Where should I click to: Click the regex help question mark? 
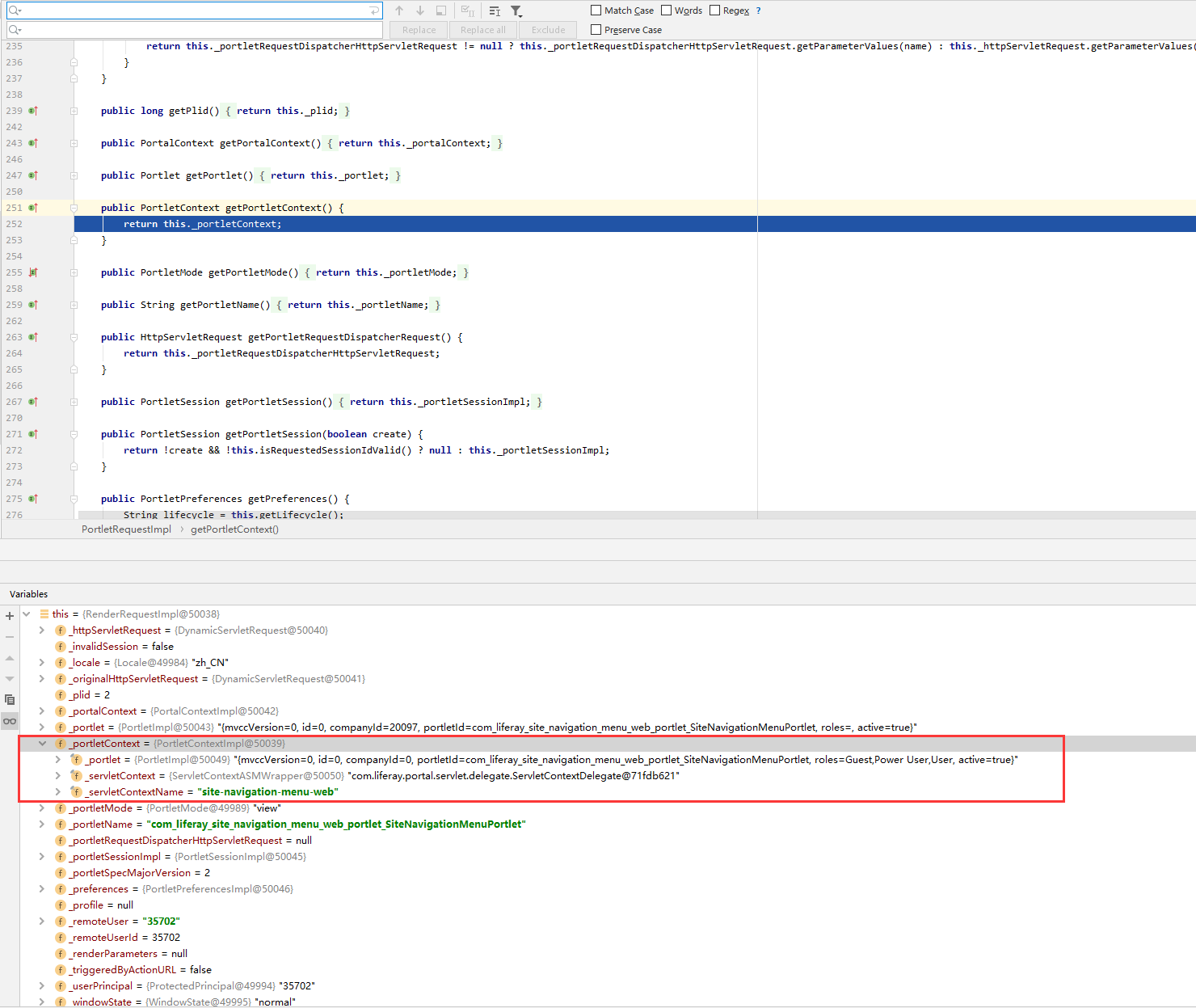pos(758,11)
